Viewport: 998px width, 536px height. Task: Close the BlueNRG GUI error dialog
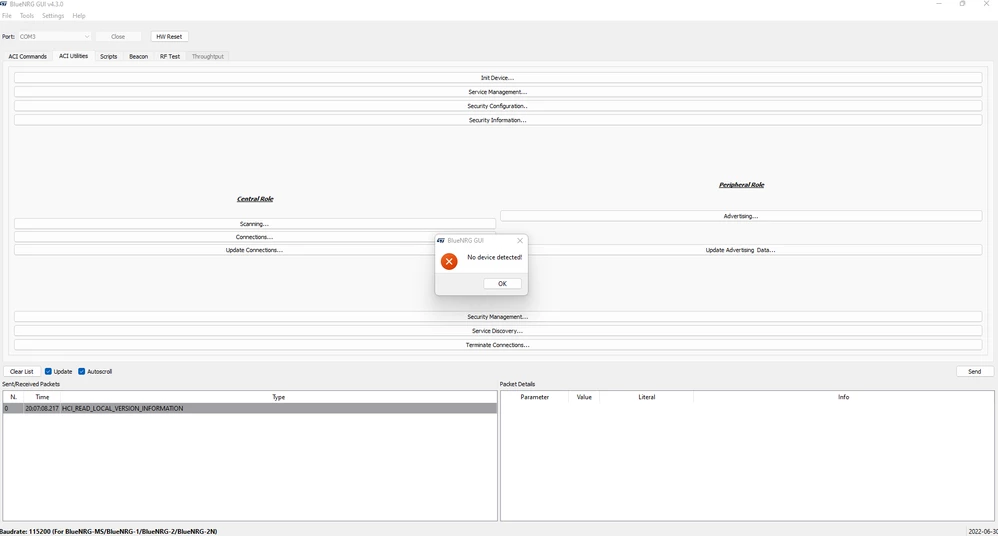520,241
